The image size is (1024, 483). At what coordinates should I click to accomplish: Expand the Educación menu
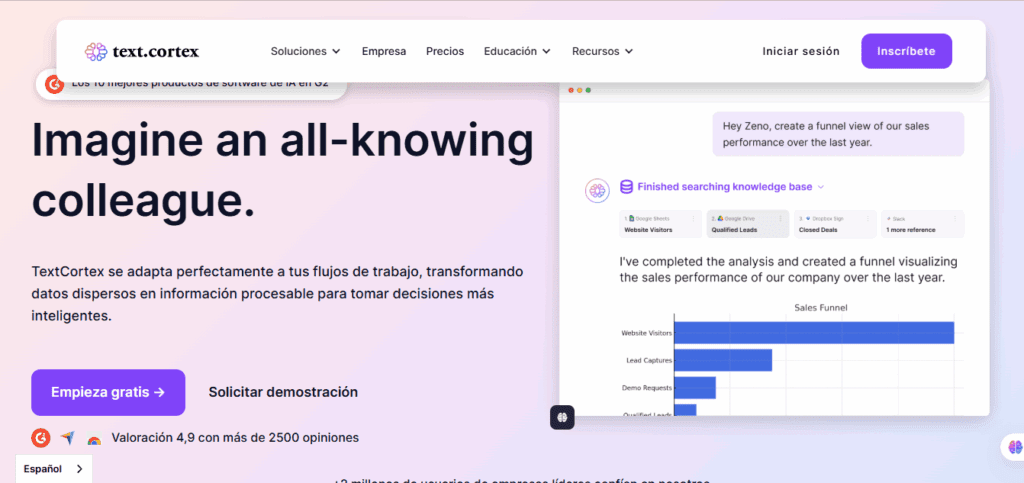[x=517, y=51]
